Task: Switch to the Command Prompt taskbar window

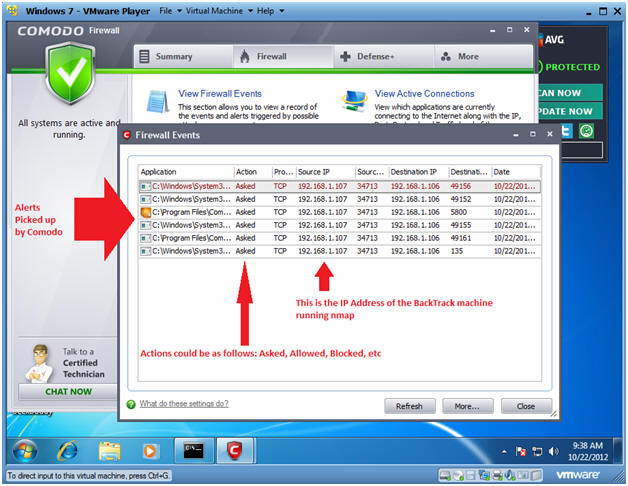Action: click(193, 451)
